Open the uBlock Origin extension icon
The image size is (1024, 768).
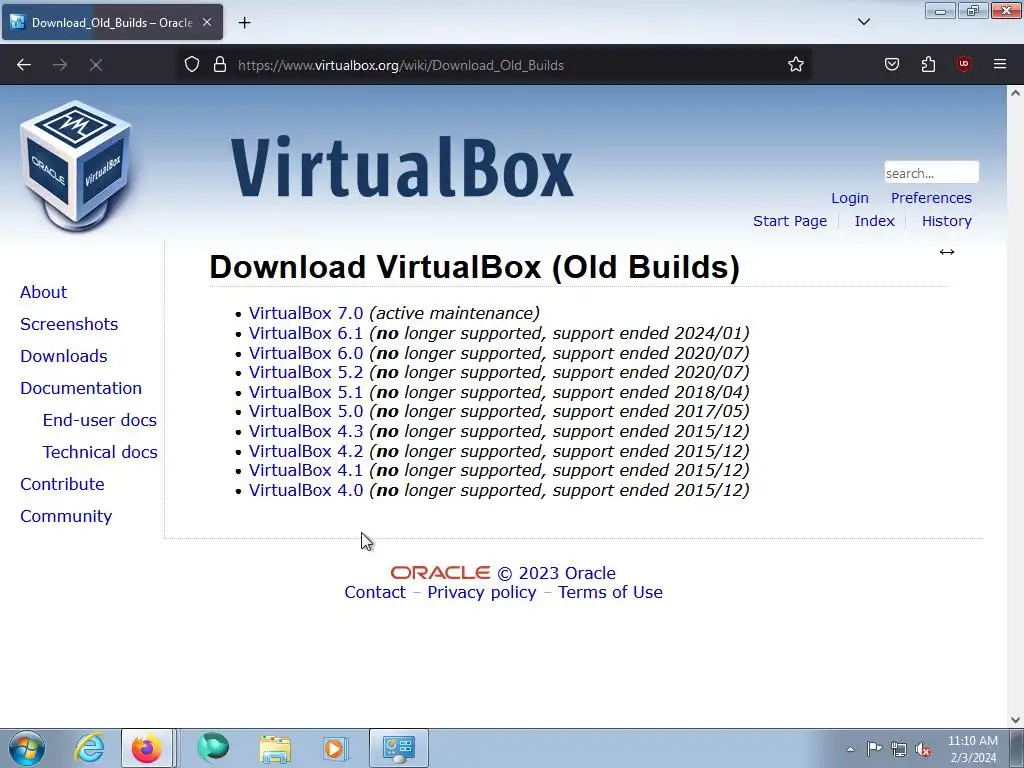(x=963, y=65)
